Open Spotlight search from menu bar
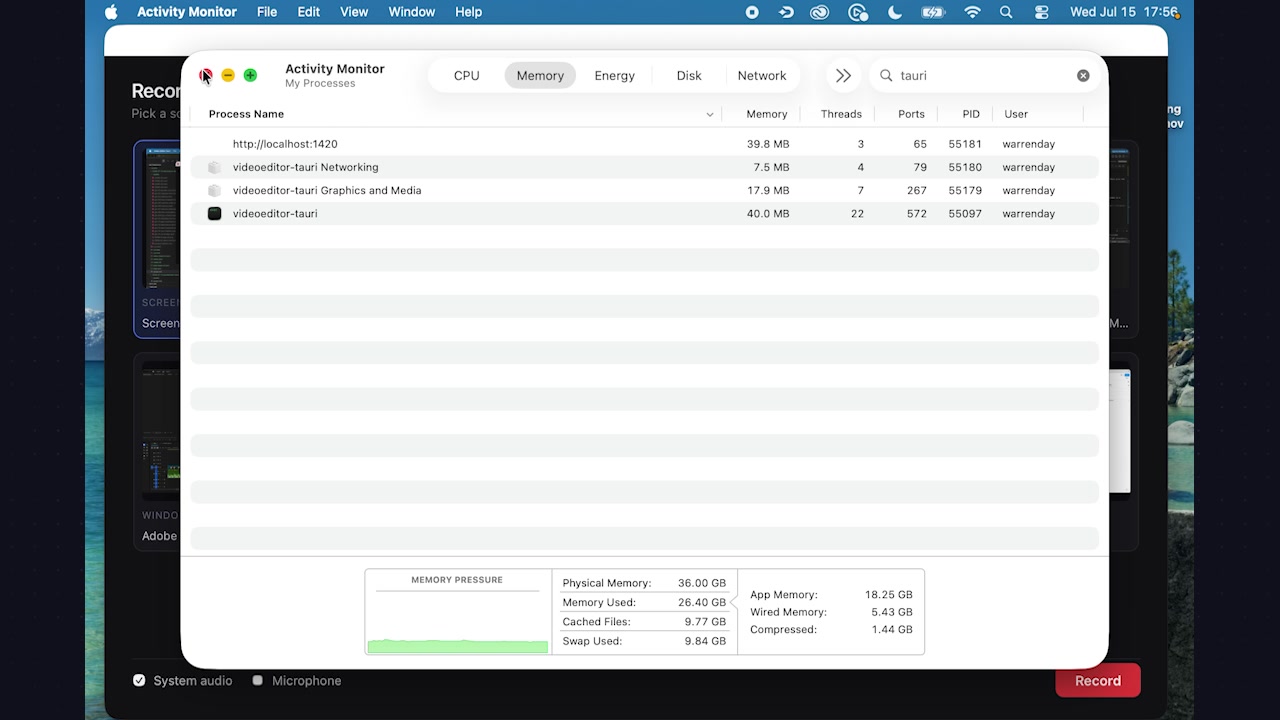This screenshot has height=720, width=1280. 1006,12
